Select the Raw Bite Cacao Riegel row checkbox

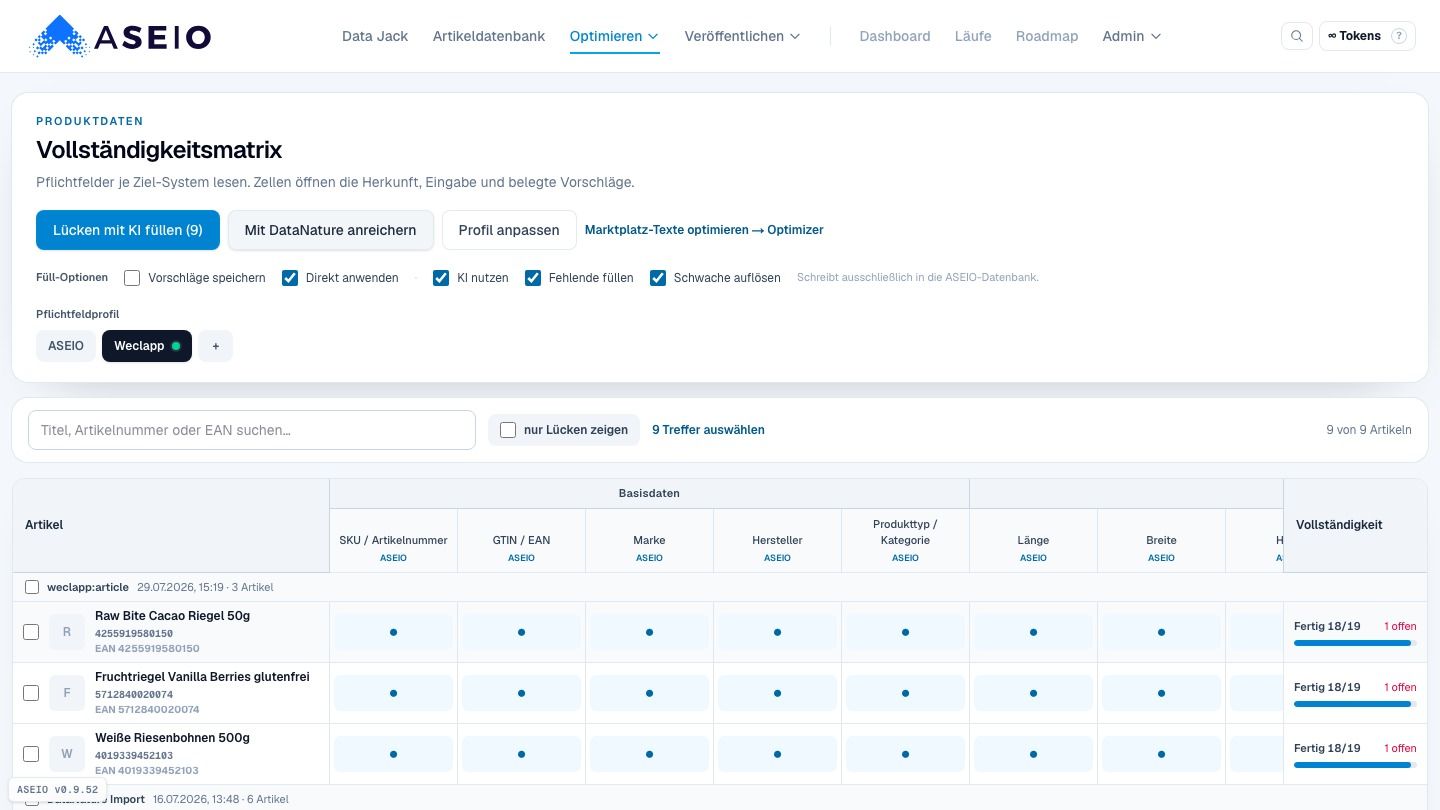[x=31, y=632]
